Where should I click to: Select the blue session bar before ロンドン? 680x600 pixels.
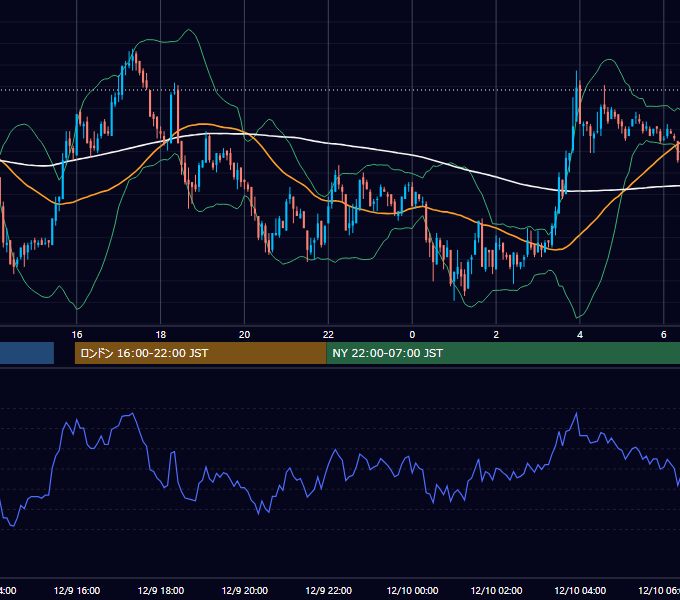click(27, 353)
